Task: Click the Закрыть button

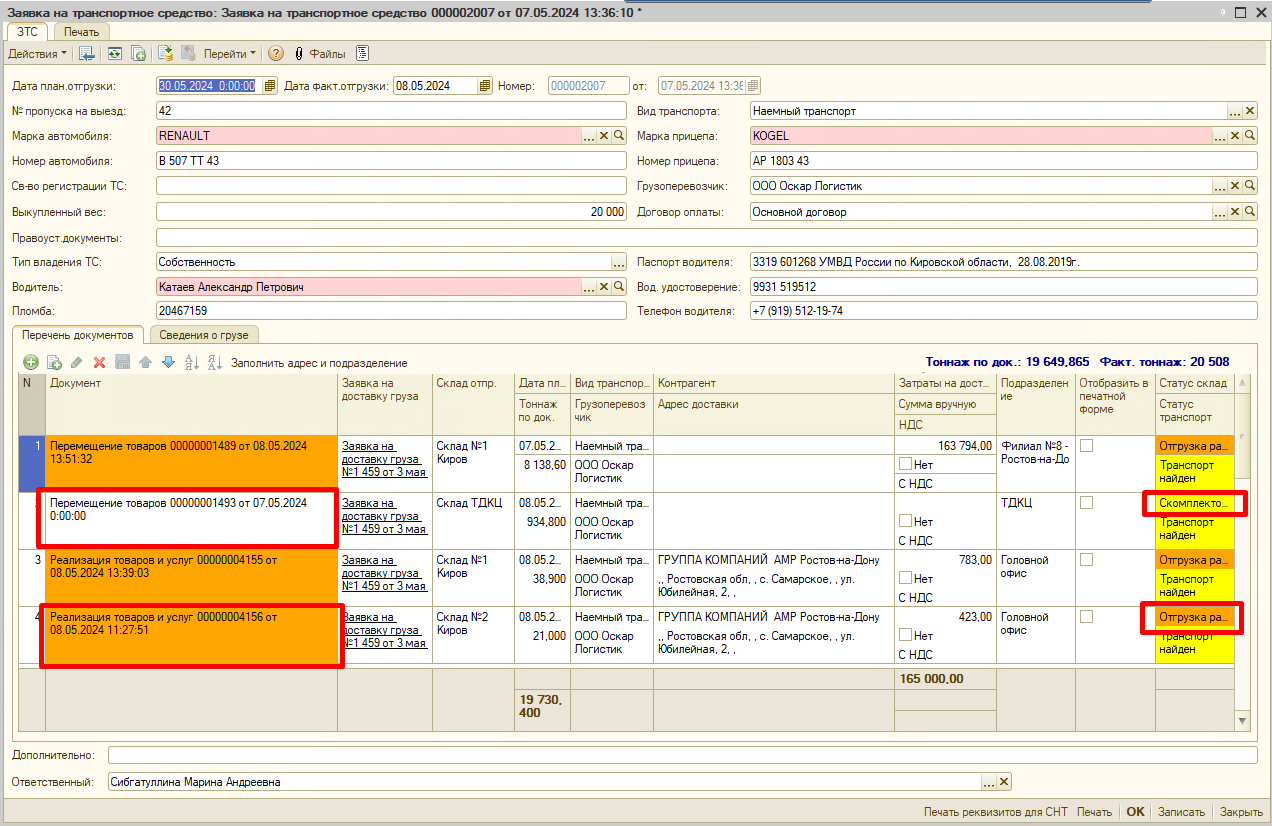Action: (1241, 812)
